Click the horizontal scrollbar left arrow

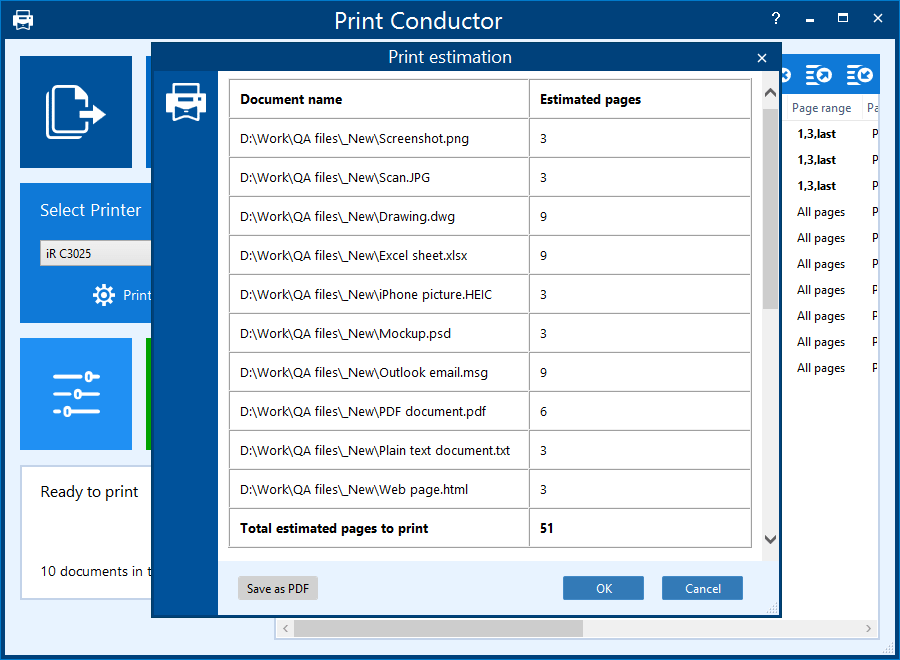tap(285, 629)
